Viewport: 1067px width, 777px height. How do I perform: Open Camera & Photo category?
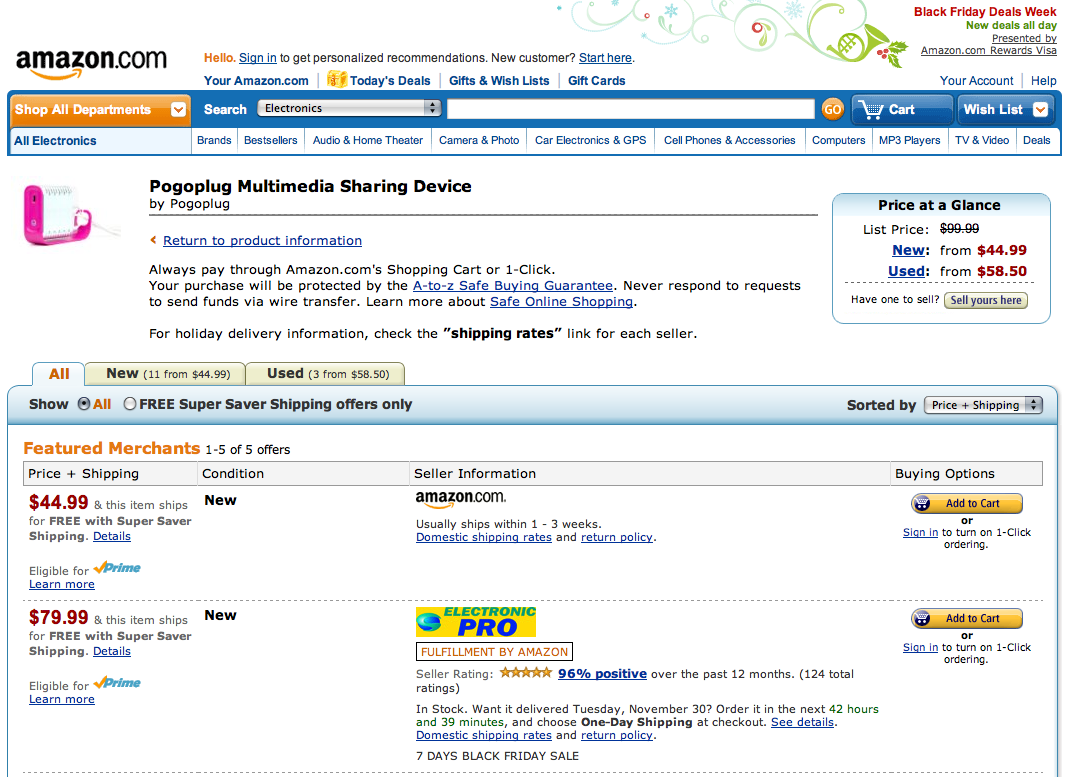point(479,140)
